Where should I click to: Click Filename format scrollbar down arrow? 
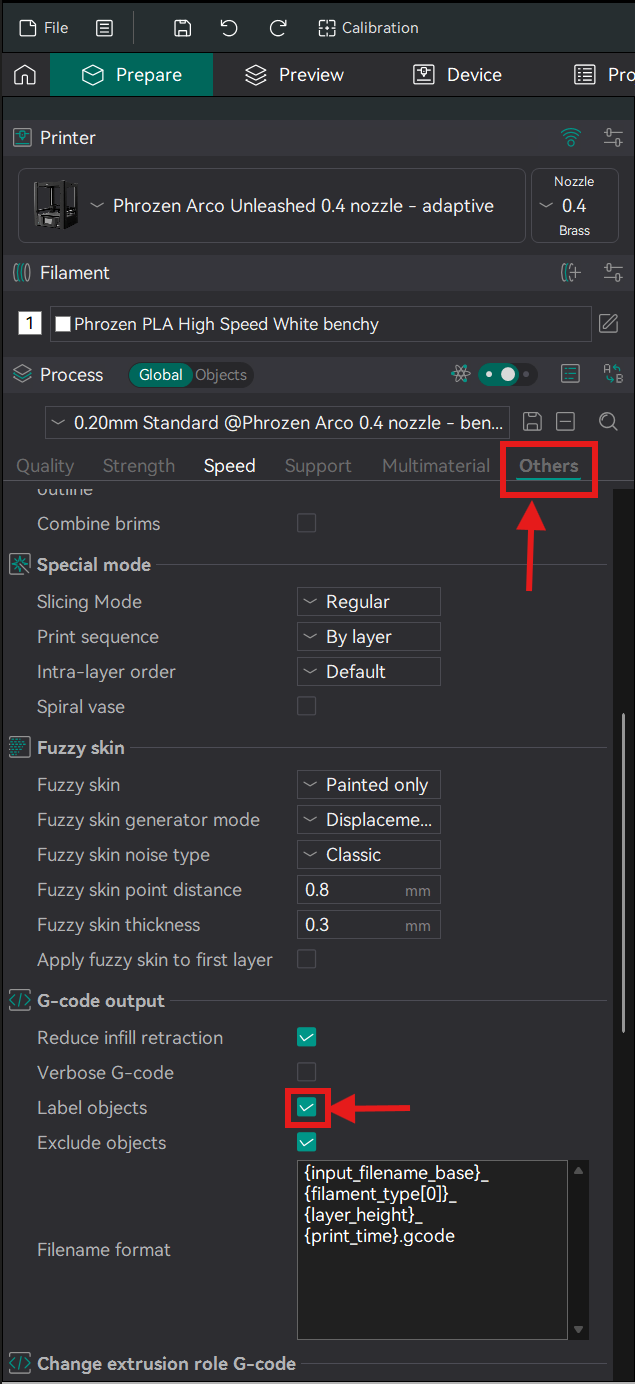click(578, 1330)
